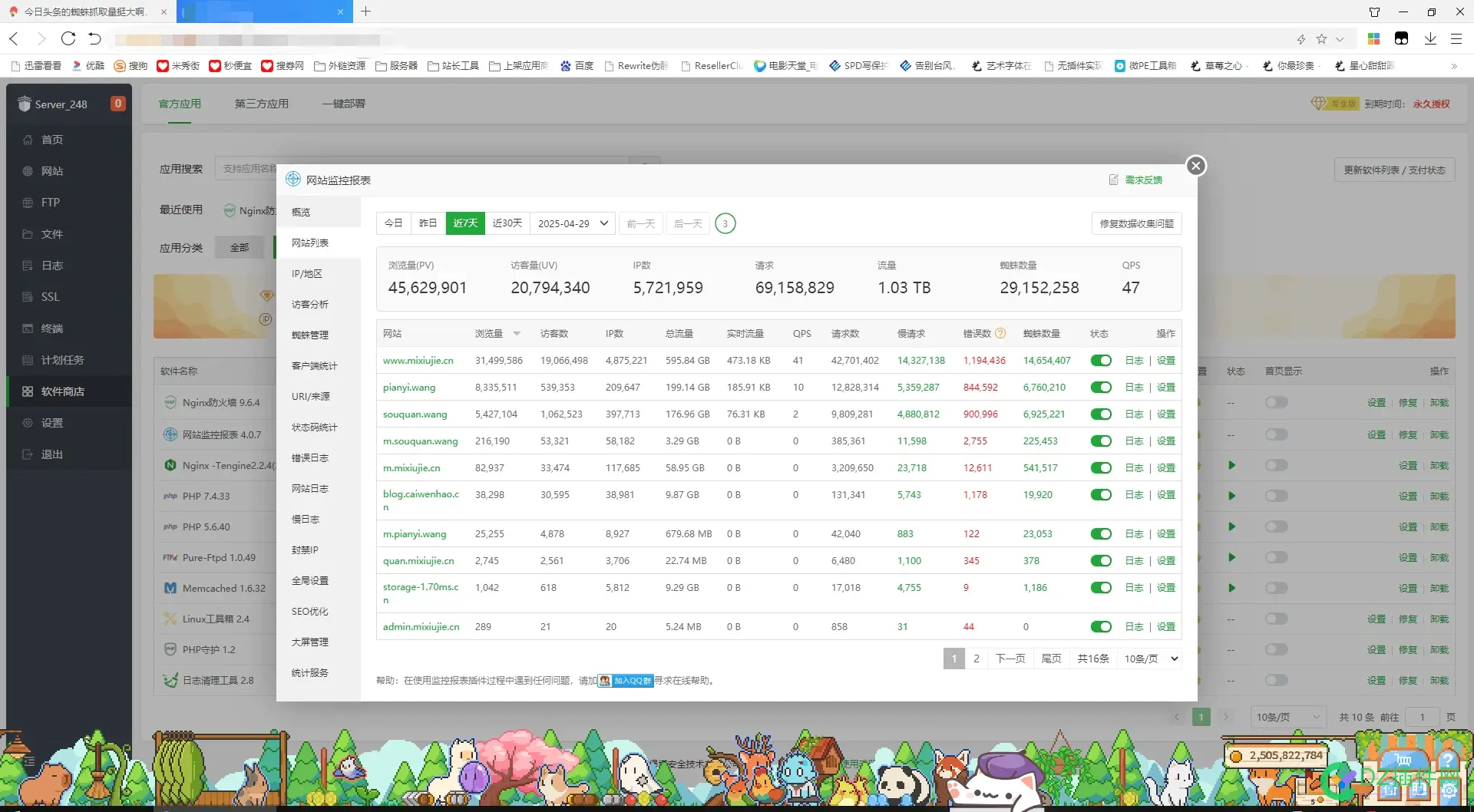Click the errors column help question icon
Viewport: 1474px width, 812px height.
[x=1000, y=333]
